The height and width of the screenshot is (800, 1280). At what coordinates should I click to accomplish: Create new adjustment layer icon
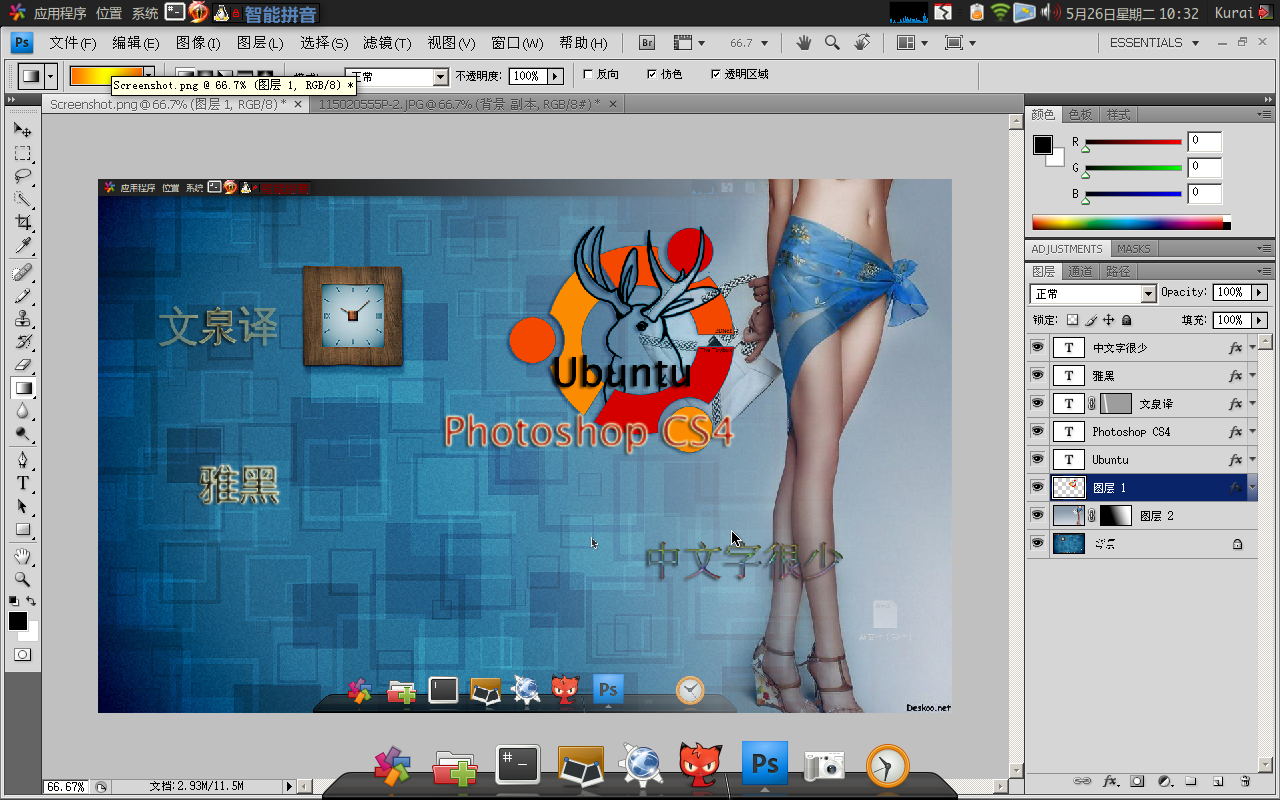[1164, 781]
